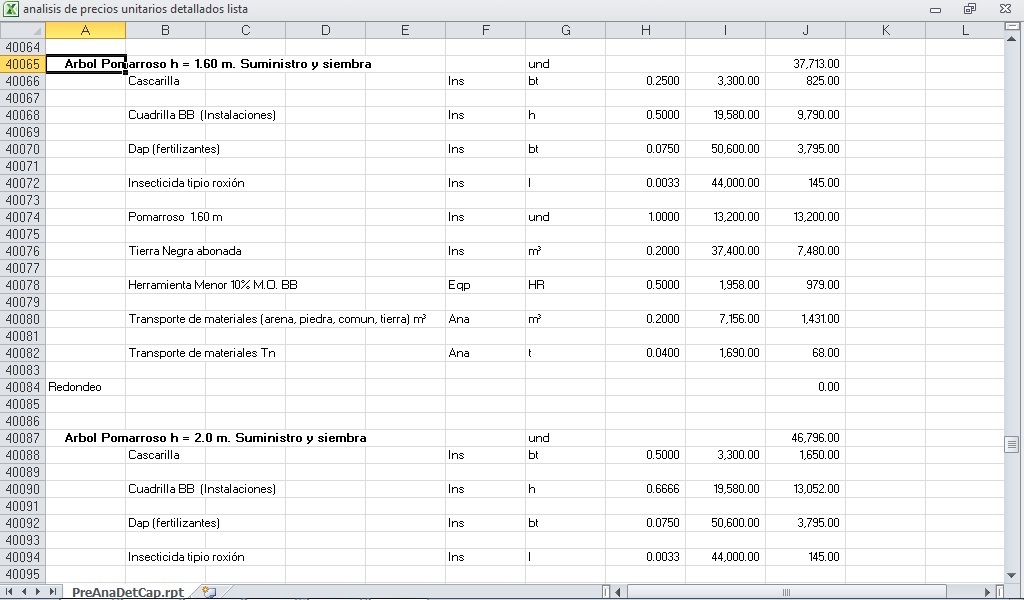Click the 'Tierra Negra abonada' cell
The height and width of the screenshot is (600, 1024).
coord(185,251)
